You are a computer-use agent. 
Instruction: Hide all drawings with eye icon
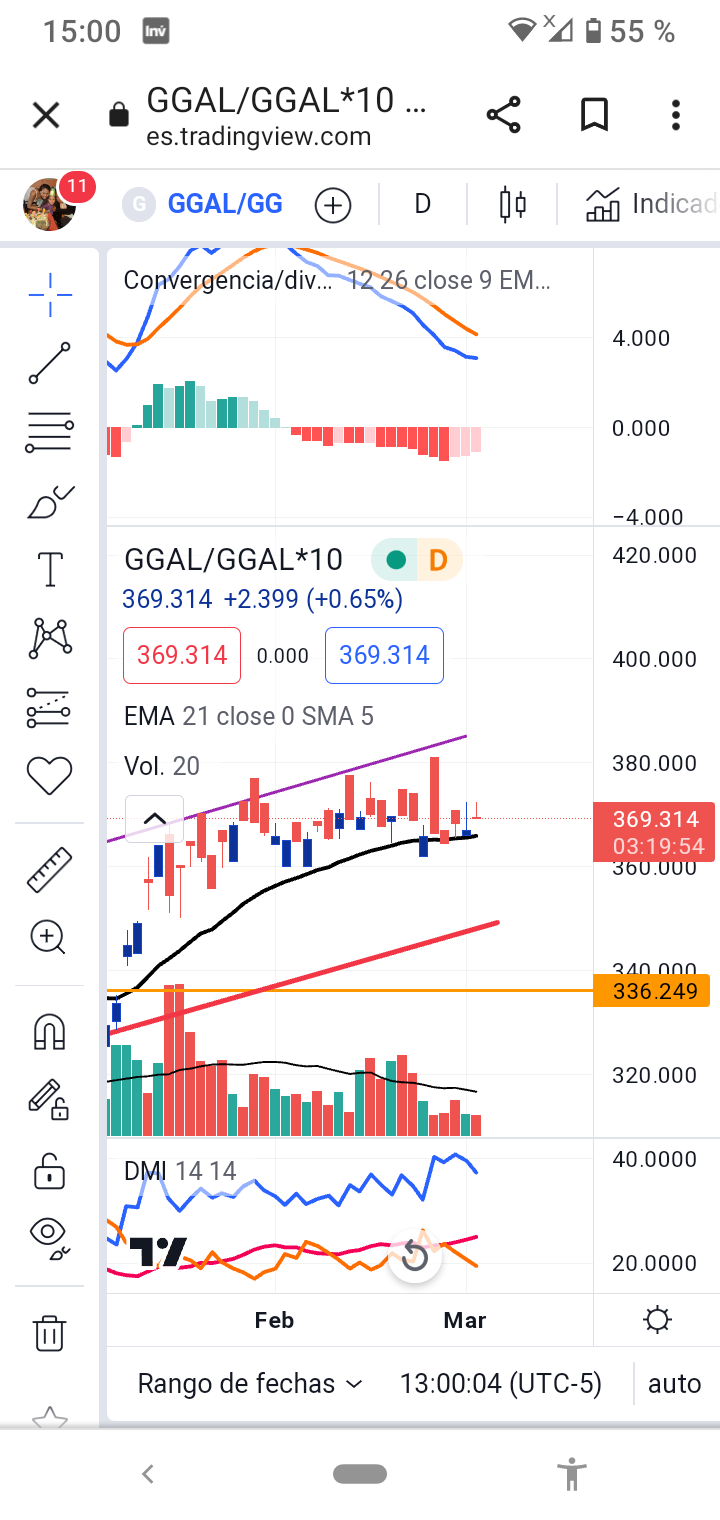pyautogui.click(x=50, y=1235)
